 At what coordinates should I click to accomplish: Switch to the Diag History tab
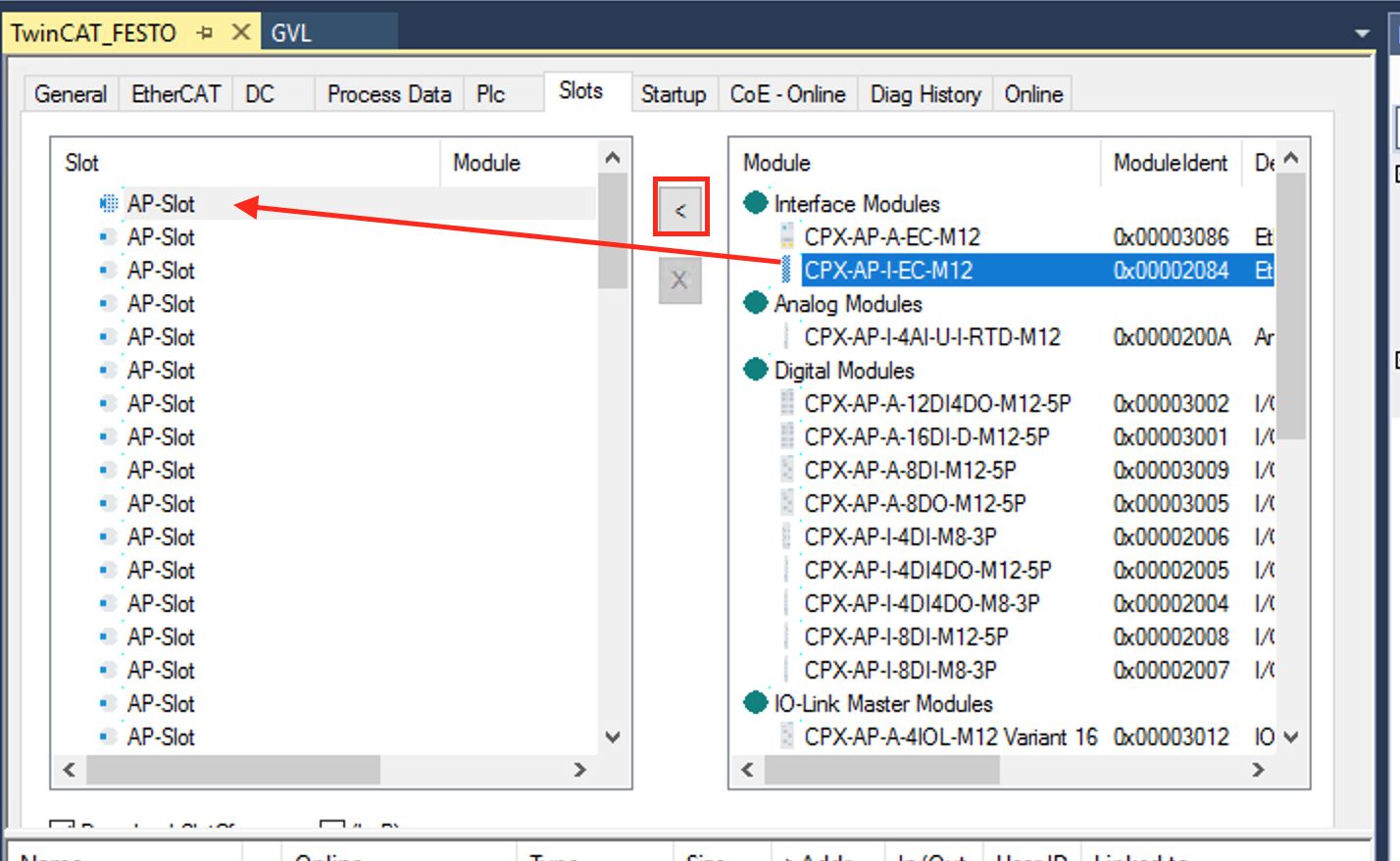point(925,94)
